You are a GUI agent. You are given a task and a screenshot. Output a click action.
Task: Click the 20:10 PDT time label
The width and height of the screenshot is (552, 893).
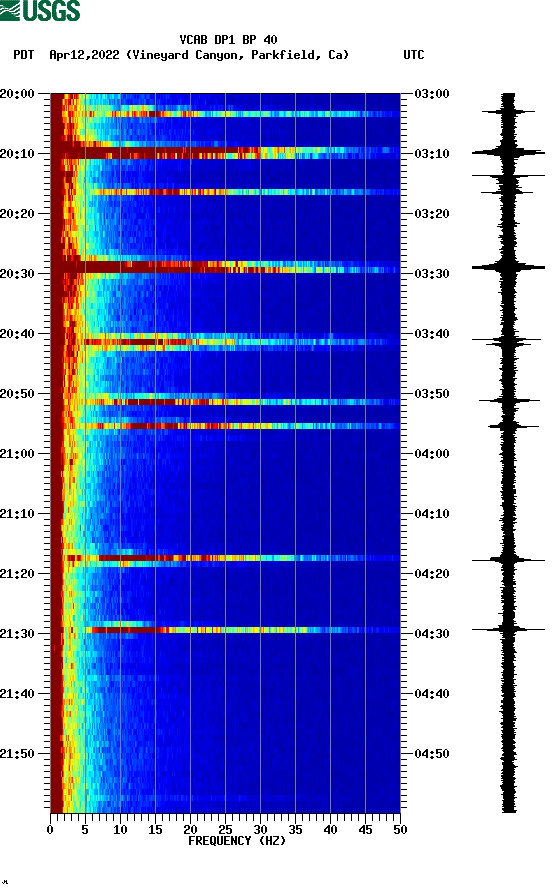[17, 154]
